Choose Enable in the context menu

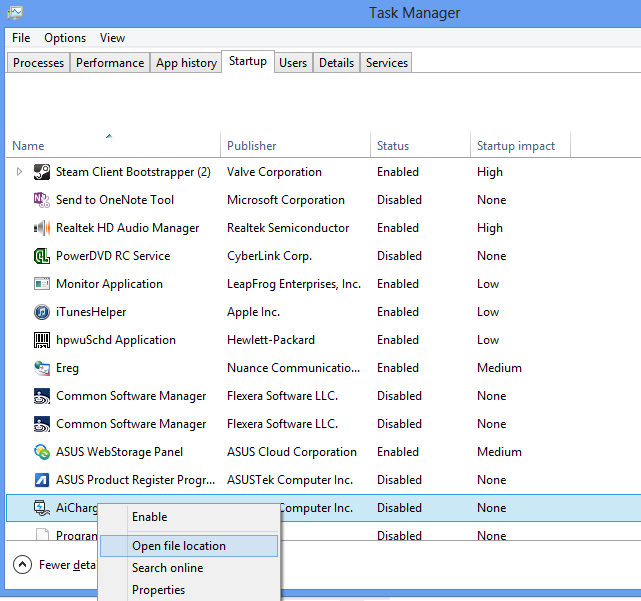tap(189, 517)
